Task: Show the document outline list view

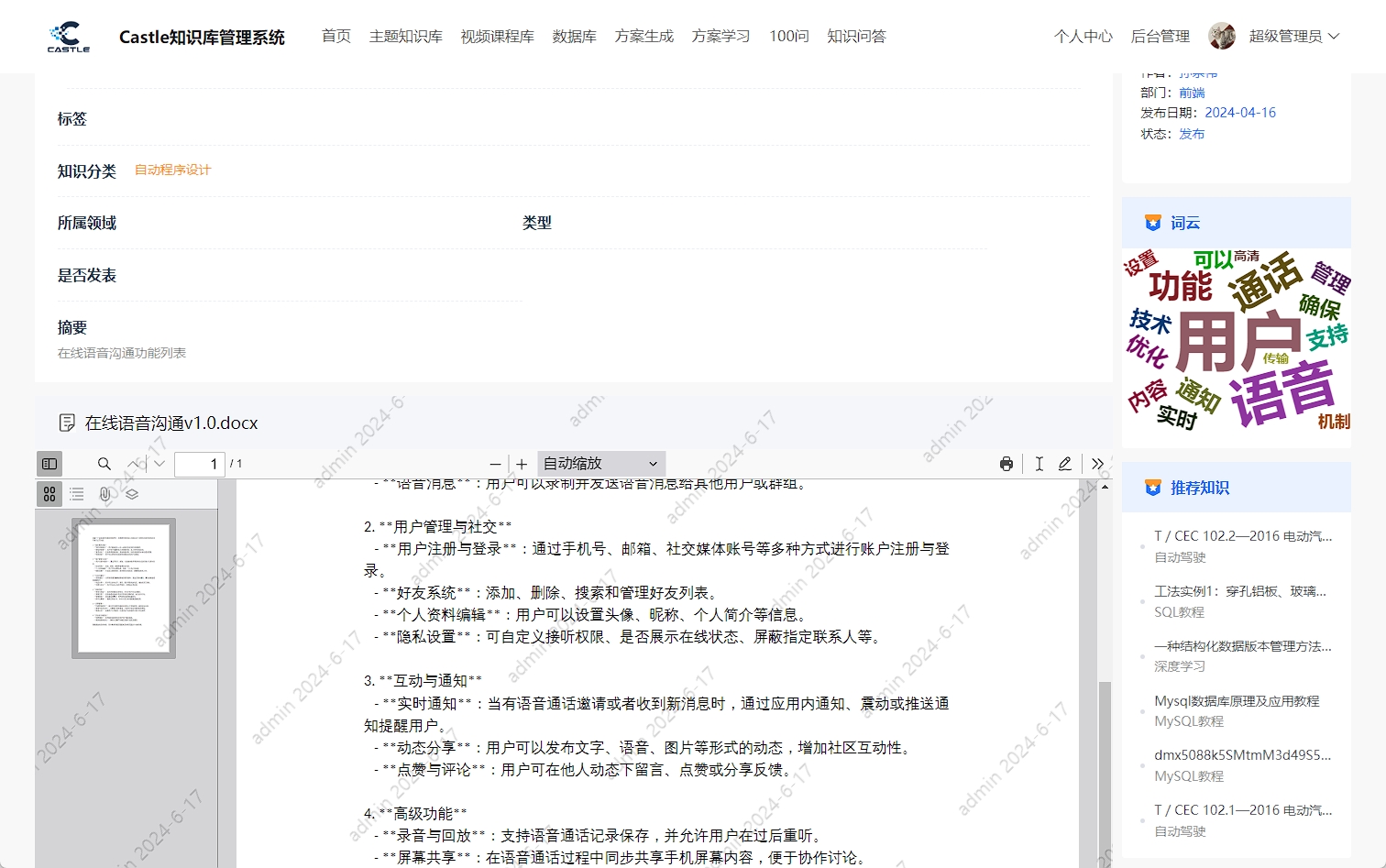Action: pyautogui.click(x=76, y=493)
